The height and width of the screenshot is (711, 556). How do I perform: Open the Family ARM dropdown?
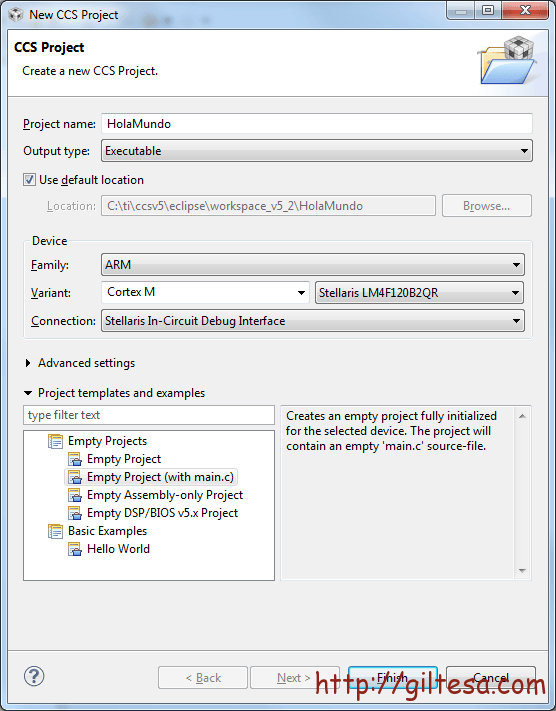tap(313, 264)
